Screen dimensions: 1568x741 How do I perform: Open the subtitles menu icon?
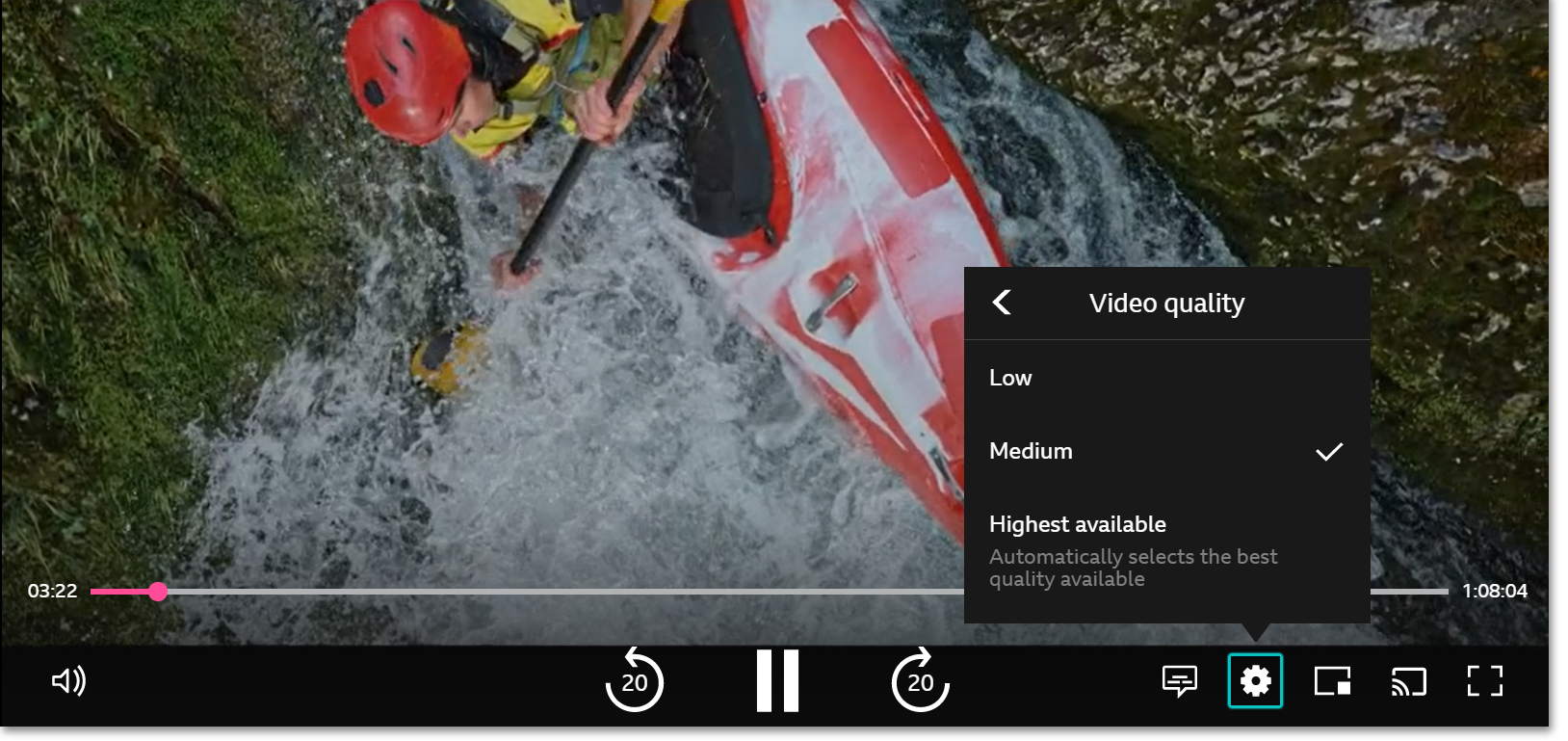point(1180,681)
